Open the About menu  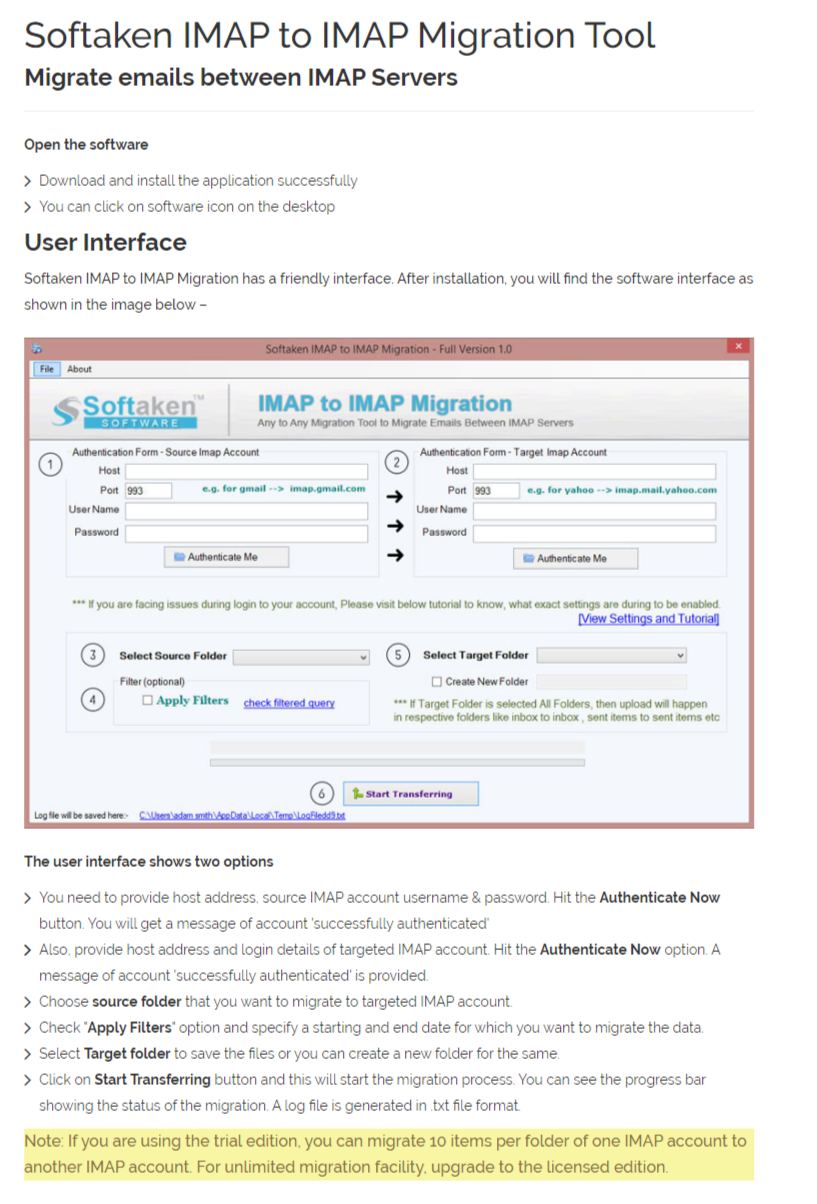point(79,369)
